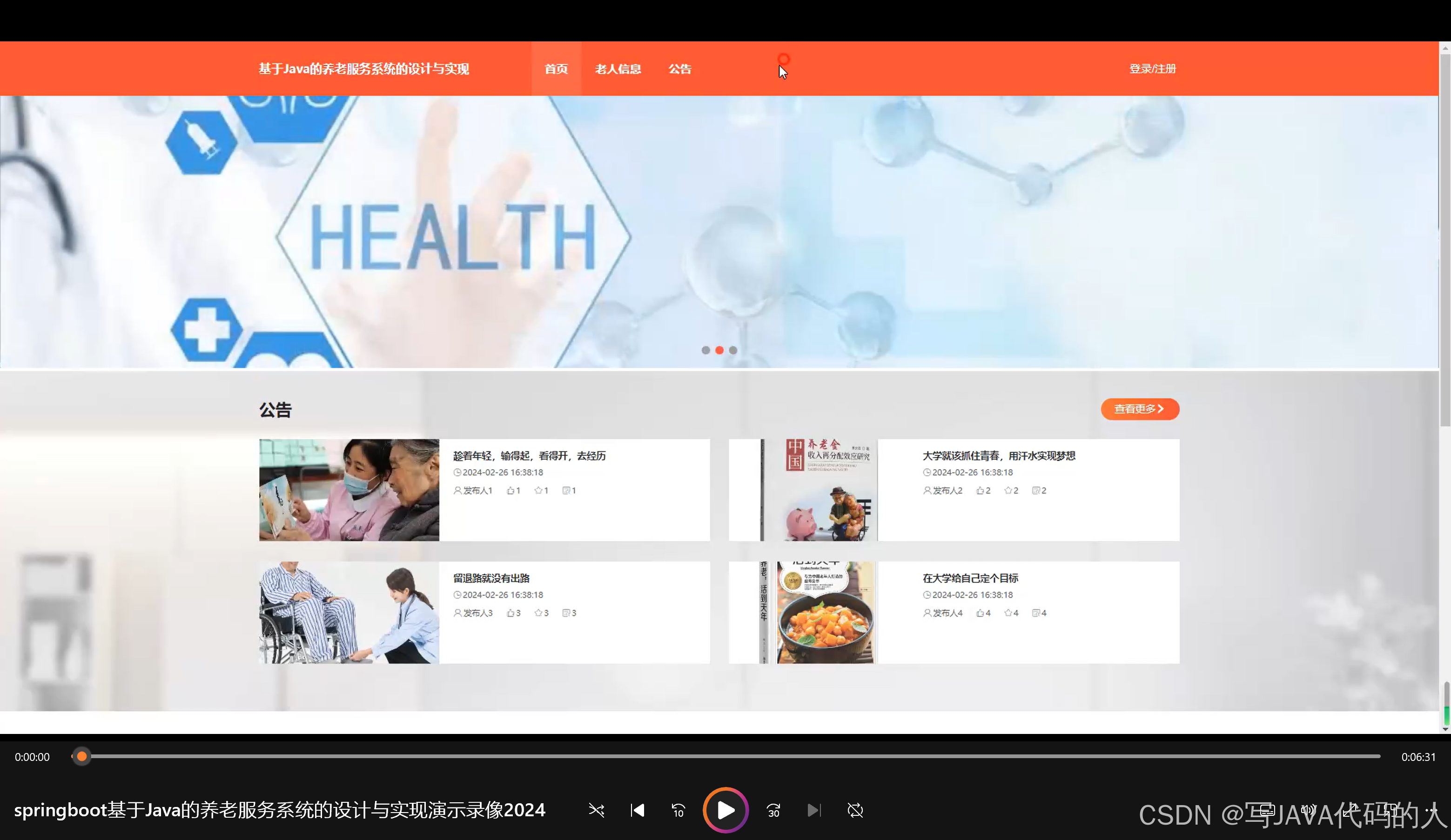Skip forward 30 seconds
Viewport: 1451px width, 840px height.
(773, 810)
